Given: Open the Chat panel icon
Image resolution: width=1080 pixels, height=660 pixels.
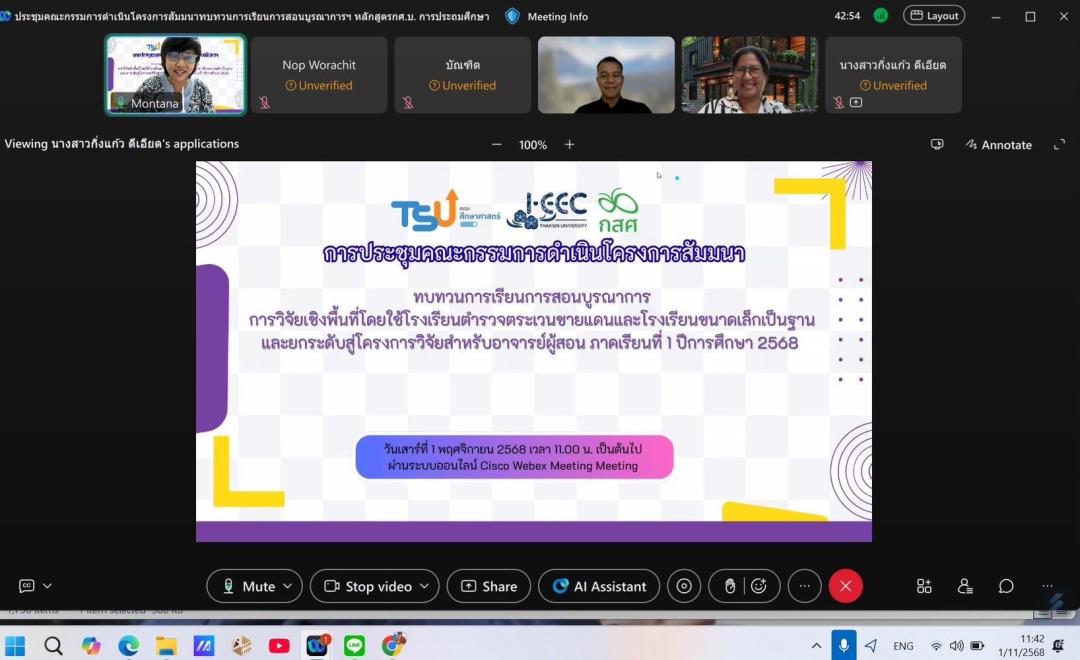Looking at the screenshot, I should [1006, 586].
